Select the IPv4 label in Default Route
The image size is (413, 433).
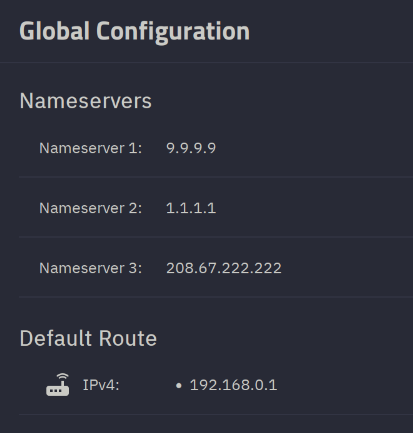[x=101, y=385]
